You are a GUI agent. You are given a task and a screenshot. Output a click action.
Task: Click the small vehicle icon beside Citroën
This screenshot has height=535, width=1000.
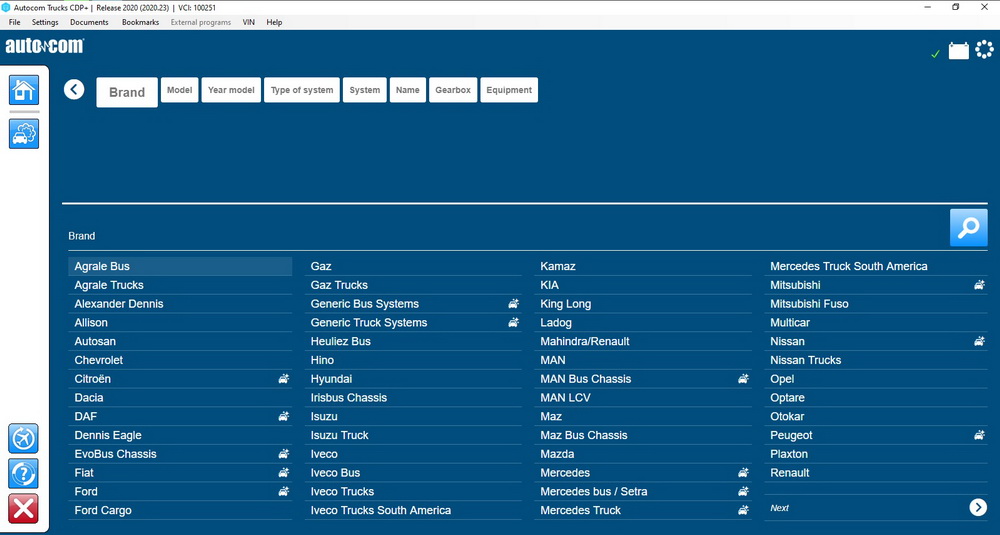click(283, 379)
